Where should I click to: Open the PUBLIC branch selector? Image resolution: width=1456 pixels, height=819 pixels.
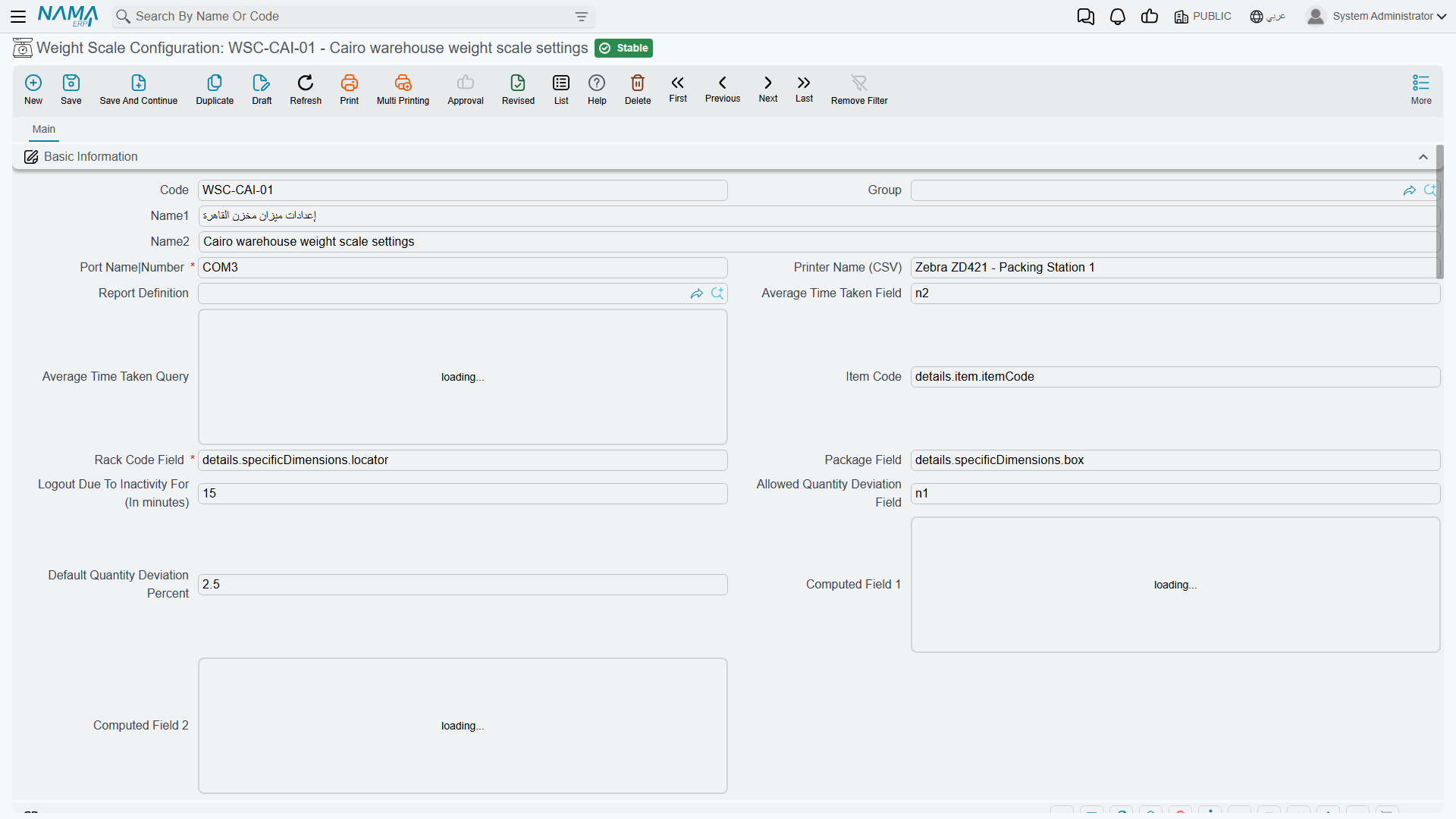point(1203,17)
